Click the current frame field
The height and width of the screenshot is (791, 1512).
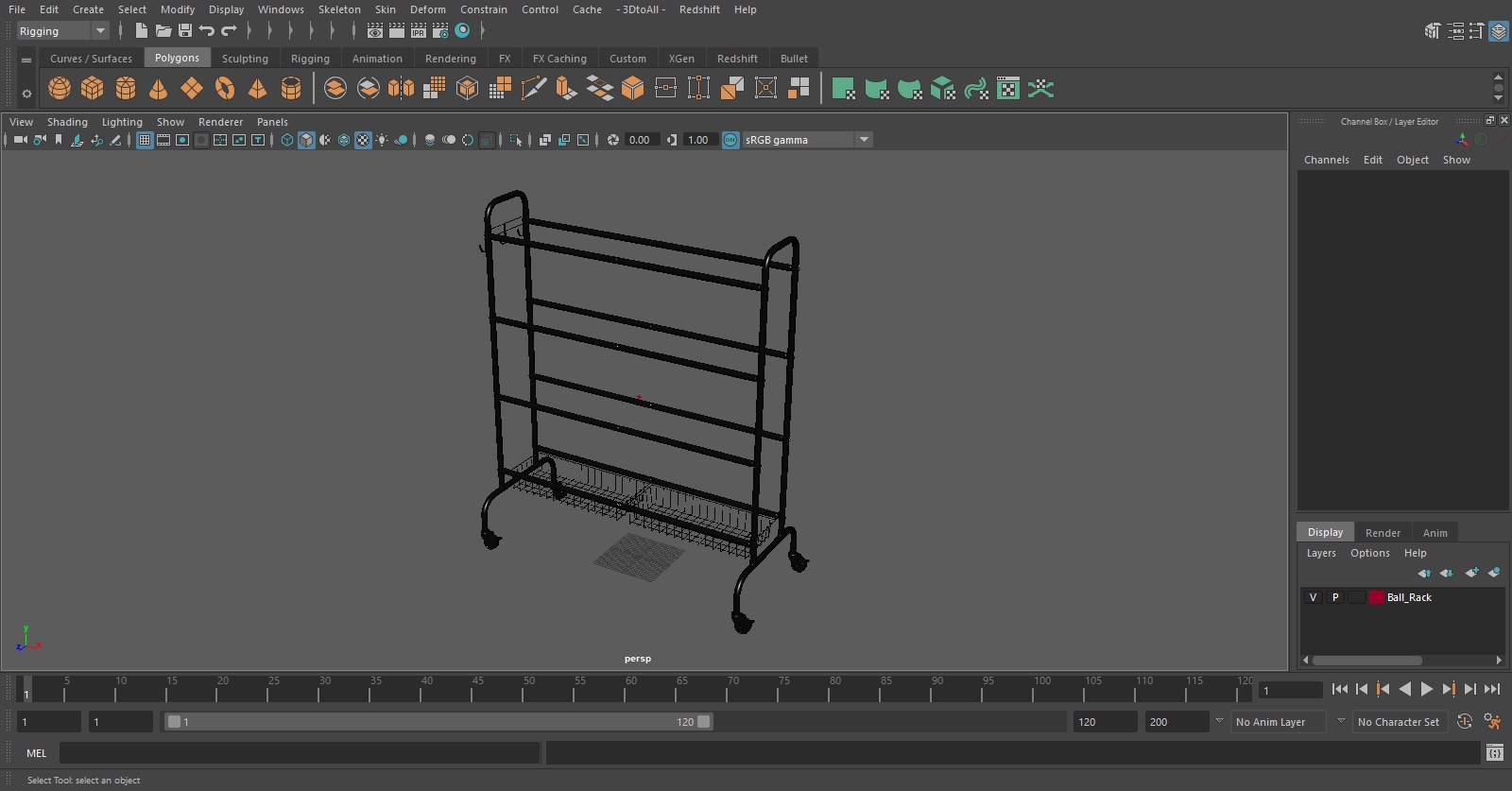pyautogui.click(x=1291, y=690)
